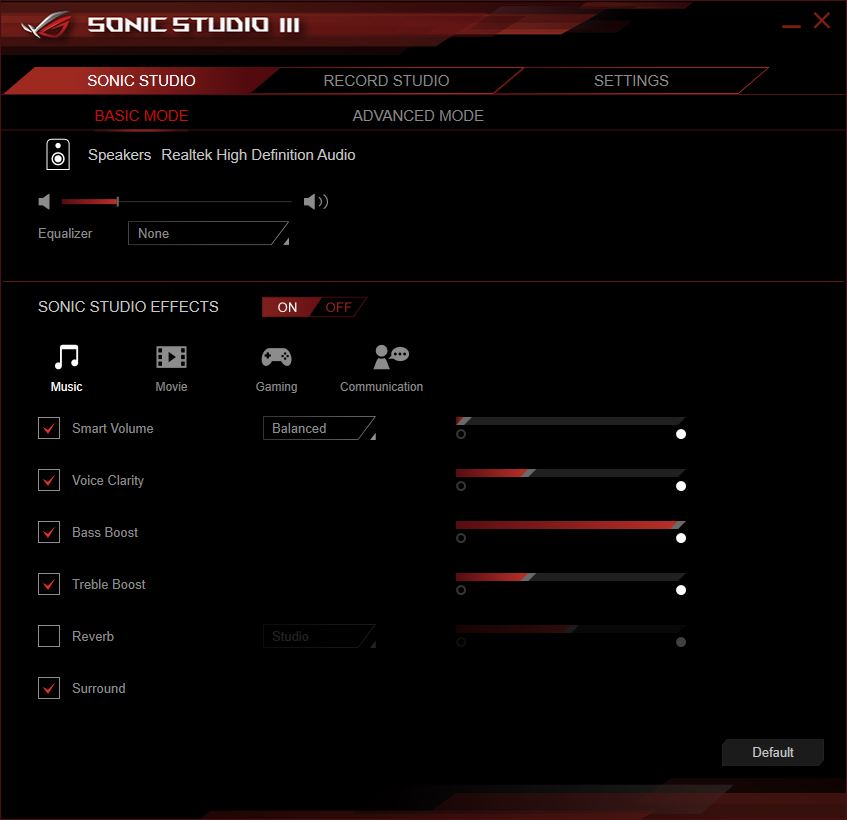Viewport: 847px width, 820px height.
Task: Click Smart Volume maximum circle marker
Action: [681, 434]
